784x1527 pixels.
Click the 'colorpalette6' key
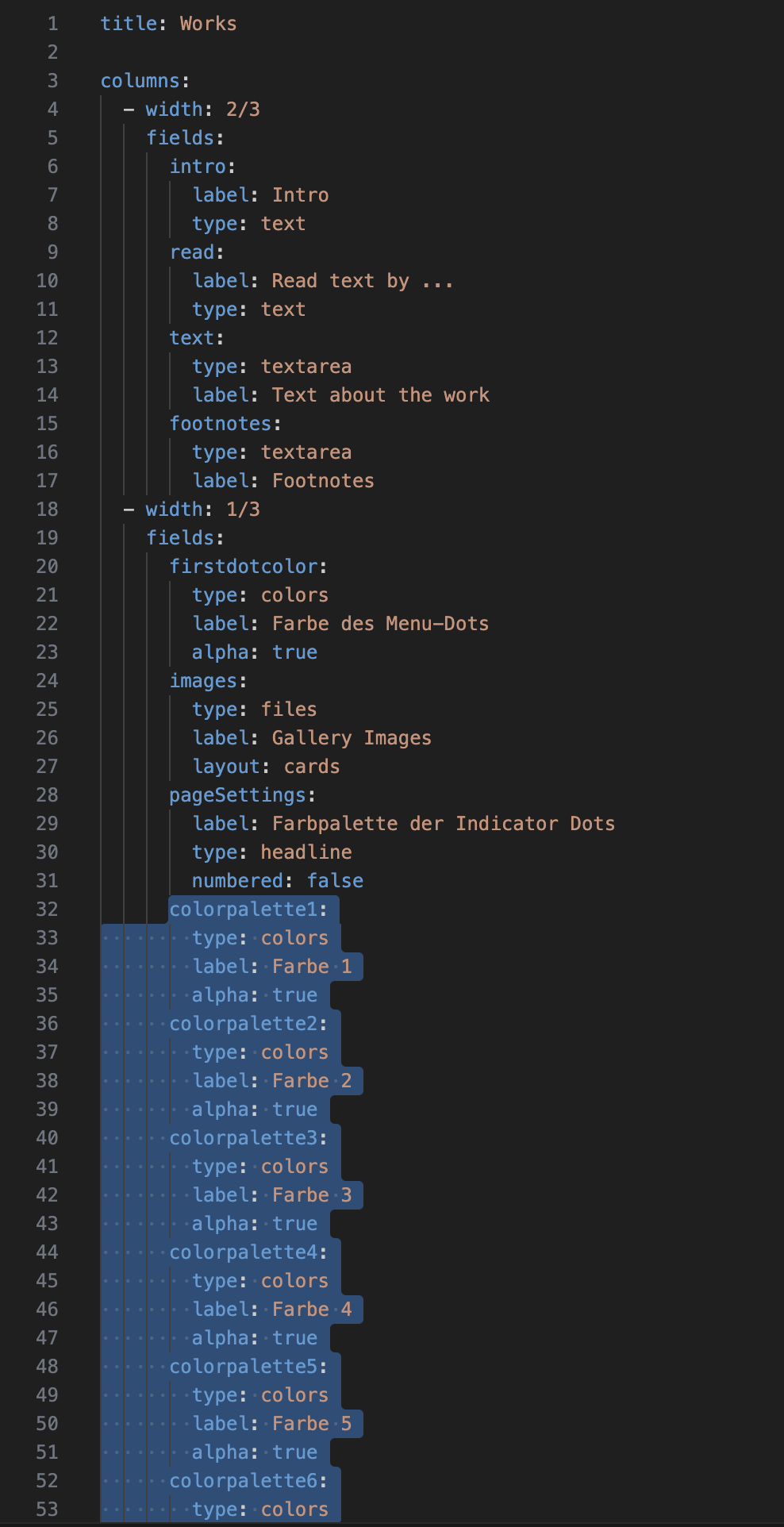[244, 1481]
